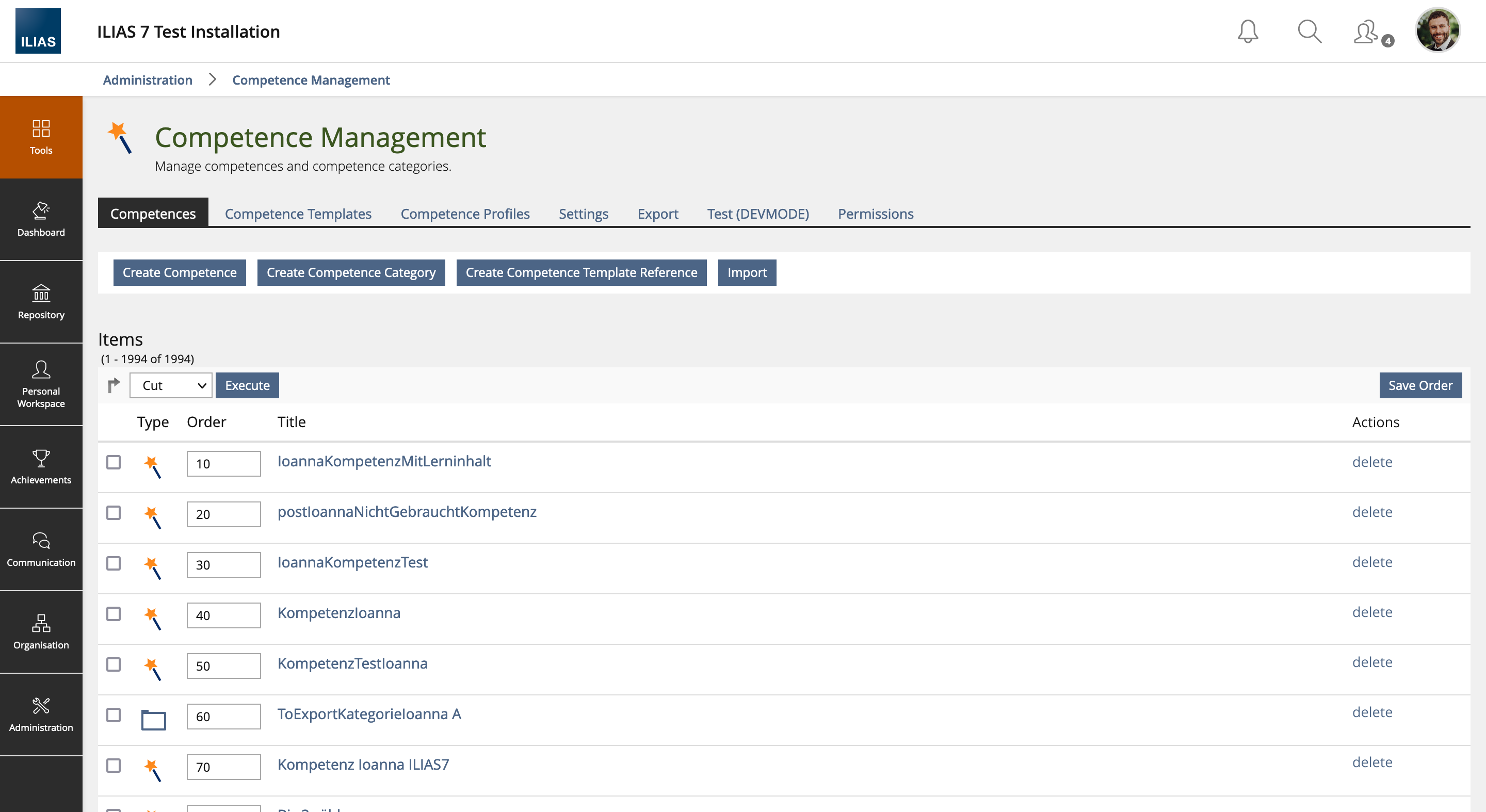Viewport: 1486px width, 812px height.
Task: Open the notifications bell icon
Action: click(1247, 31)
